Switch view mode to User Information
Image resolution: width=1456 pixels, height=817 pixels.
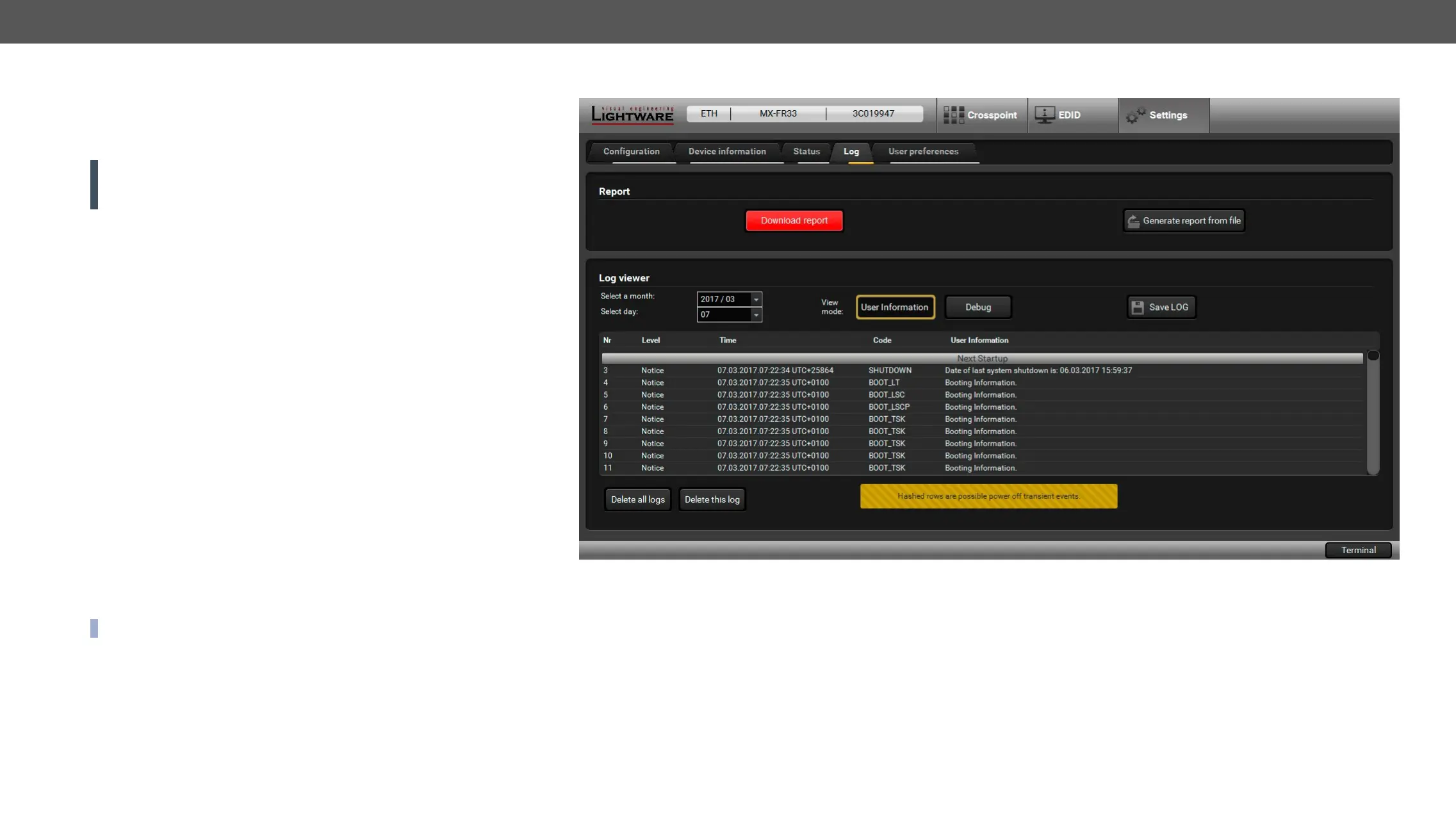pos(894,307)
